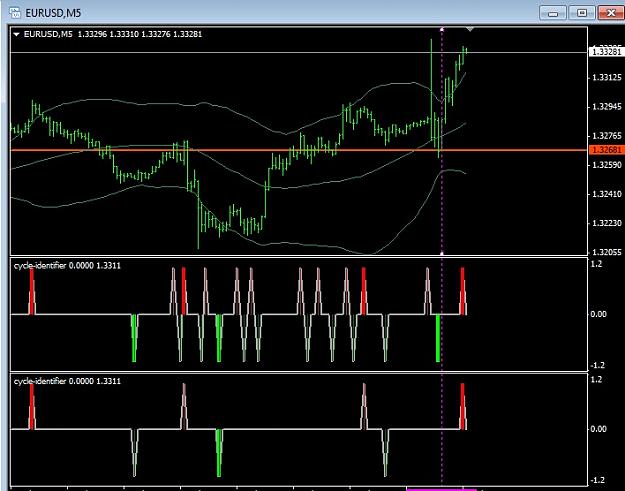
Task: Maximize the EURUSD,M5 chart window
Action: 582,13
